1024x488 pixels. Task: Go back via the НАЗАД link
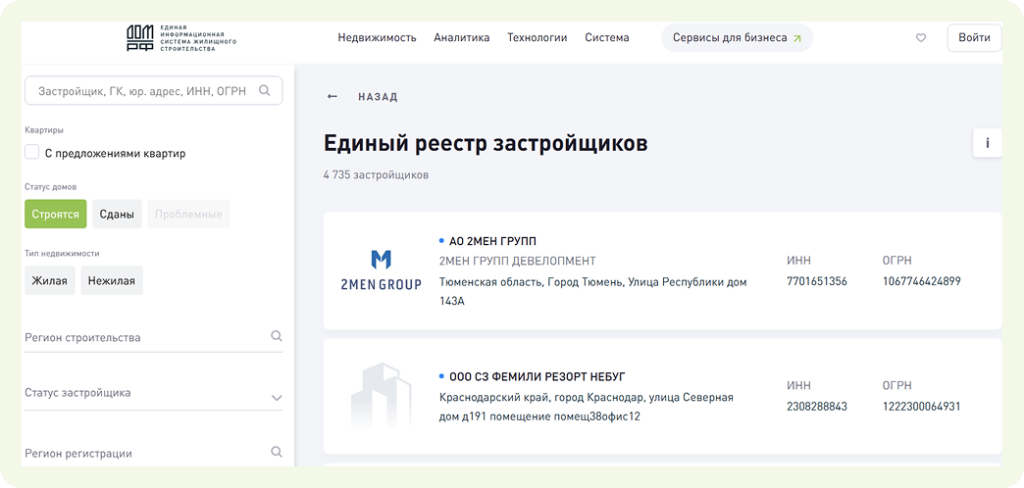click(x=378, y=97)
